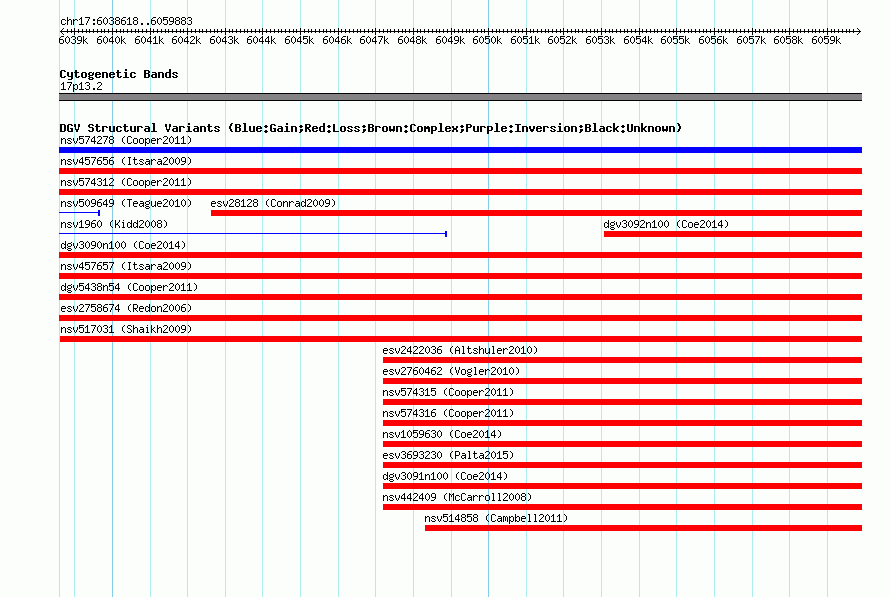Click the gray 17p13.2 cytogenetic band bar
The width and height of the screenshot is (890, 597).
pos(460,97)
